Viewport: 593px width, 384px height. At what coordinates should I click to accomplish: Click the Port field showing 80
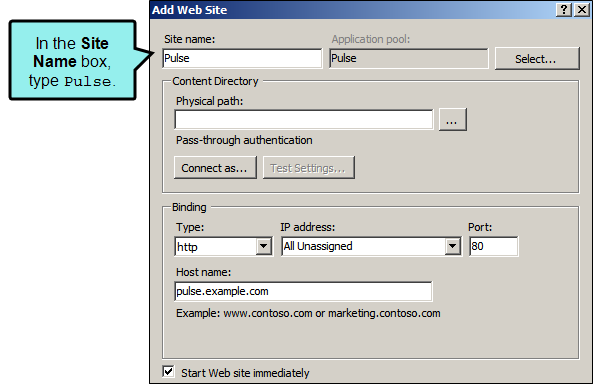tap(494, 247)
